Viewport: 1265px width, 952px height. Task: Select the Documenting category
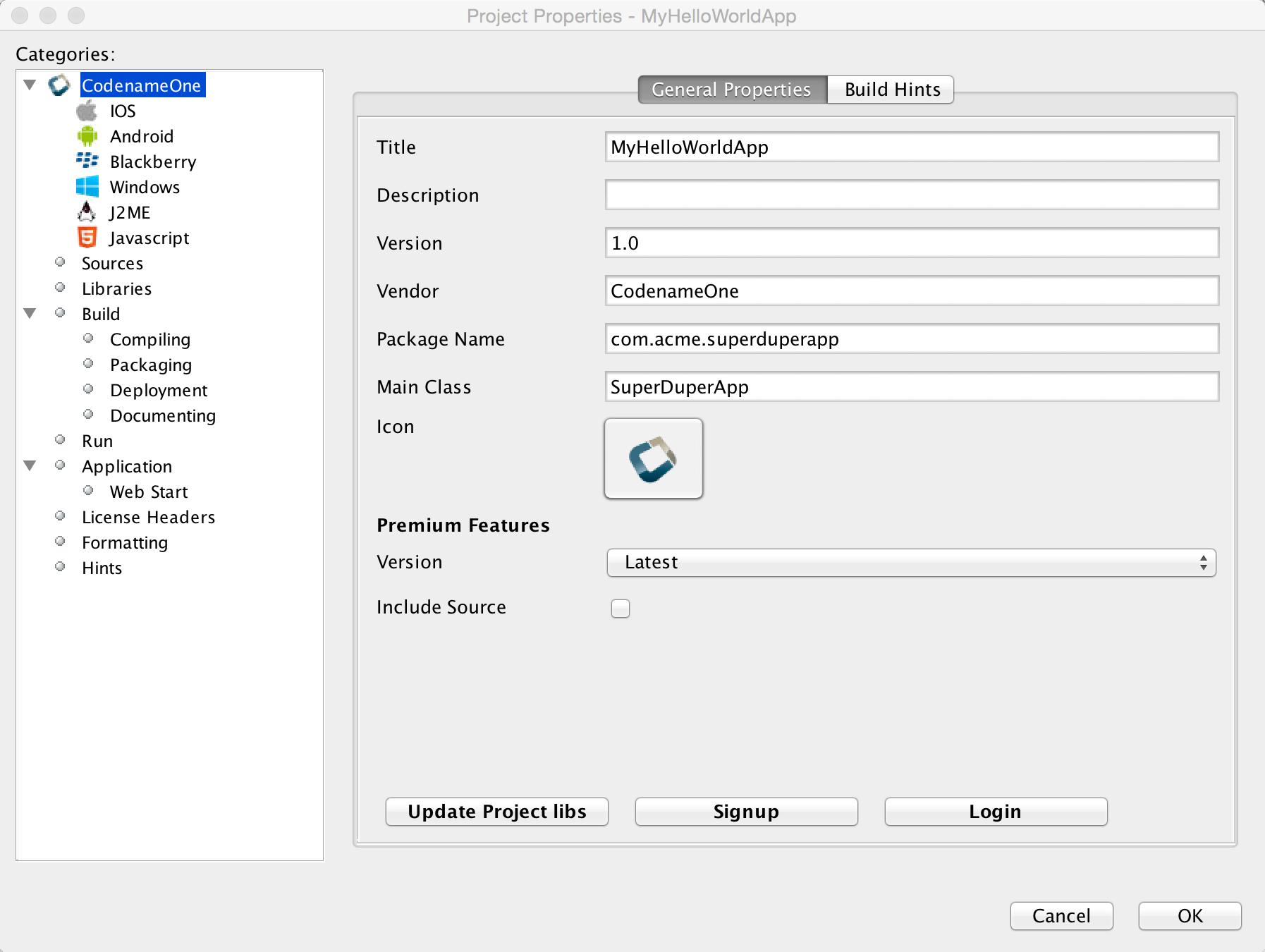163,415
